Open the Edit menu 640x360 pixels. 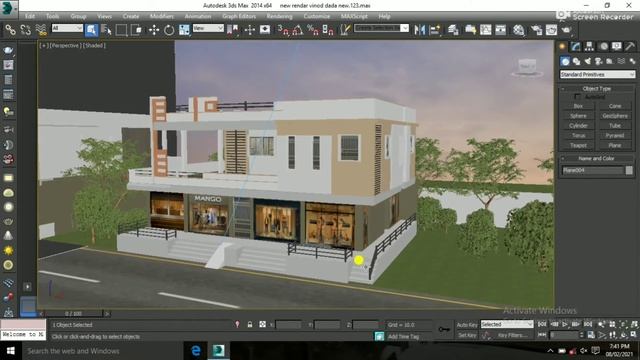coord(30,16)
